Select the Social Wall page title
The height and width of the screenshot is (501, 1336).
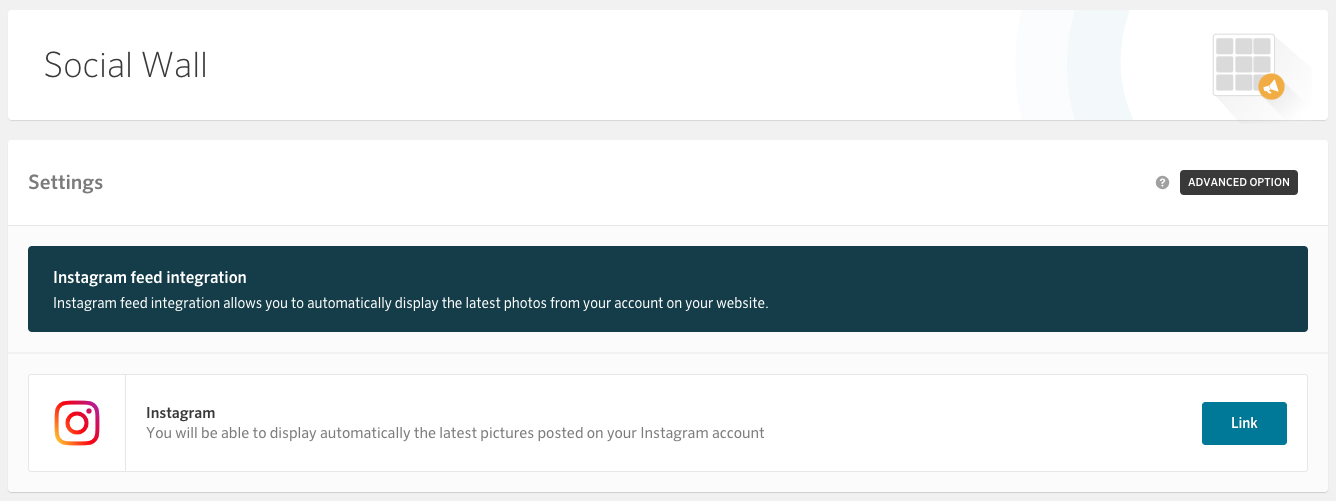(126, 65)
